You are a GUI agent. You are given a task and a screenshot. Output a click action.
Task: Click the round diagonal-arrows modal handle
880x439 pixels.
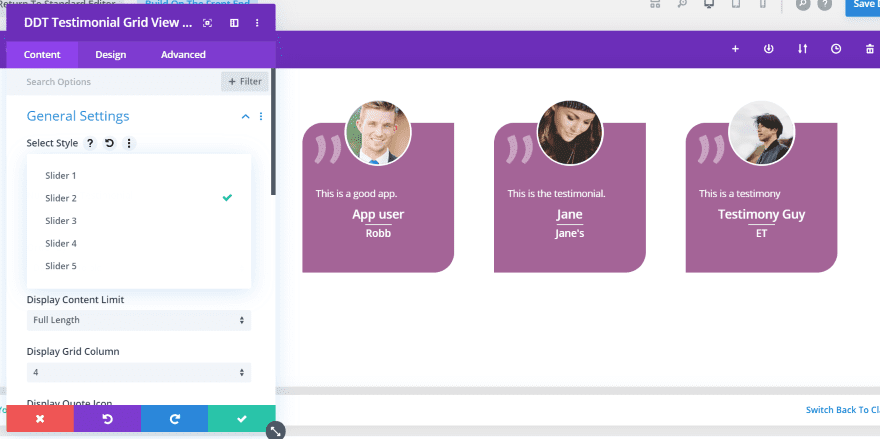[276, 431]
